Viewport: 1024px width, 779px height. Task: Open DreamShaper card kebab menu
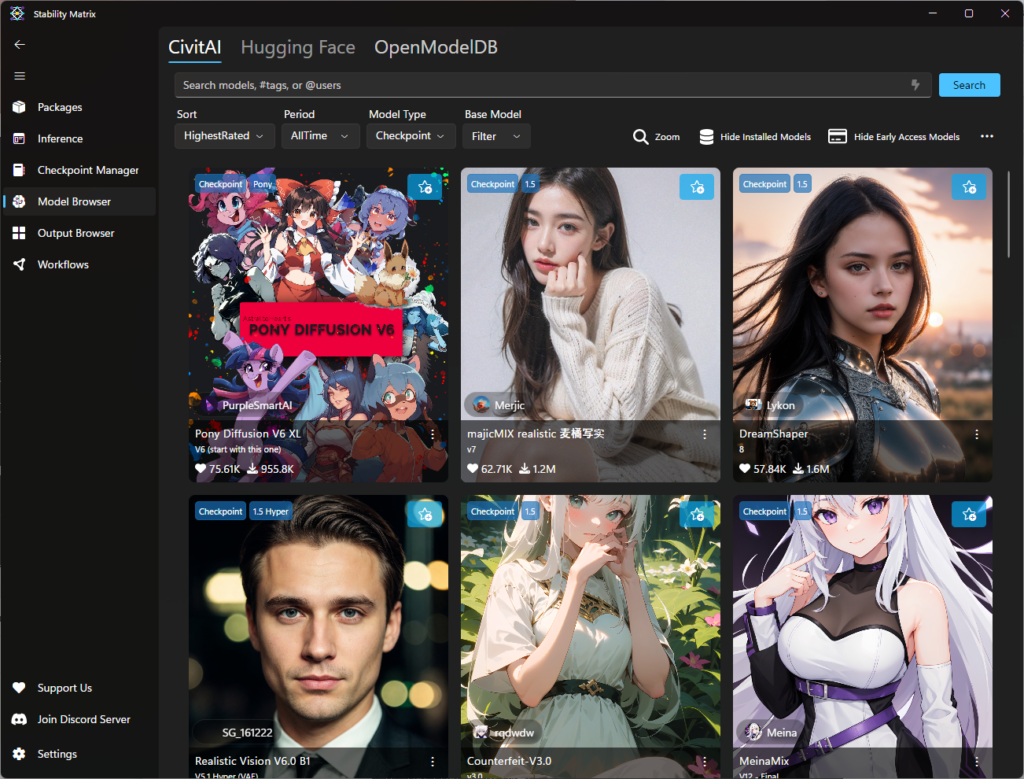[x=976, y=434]
